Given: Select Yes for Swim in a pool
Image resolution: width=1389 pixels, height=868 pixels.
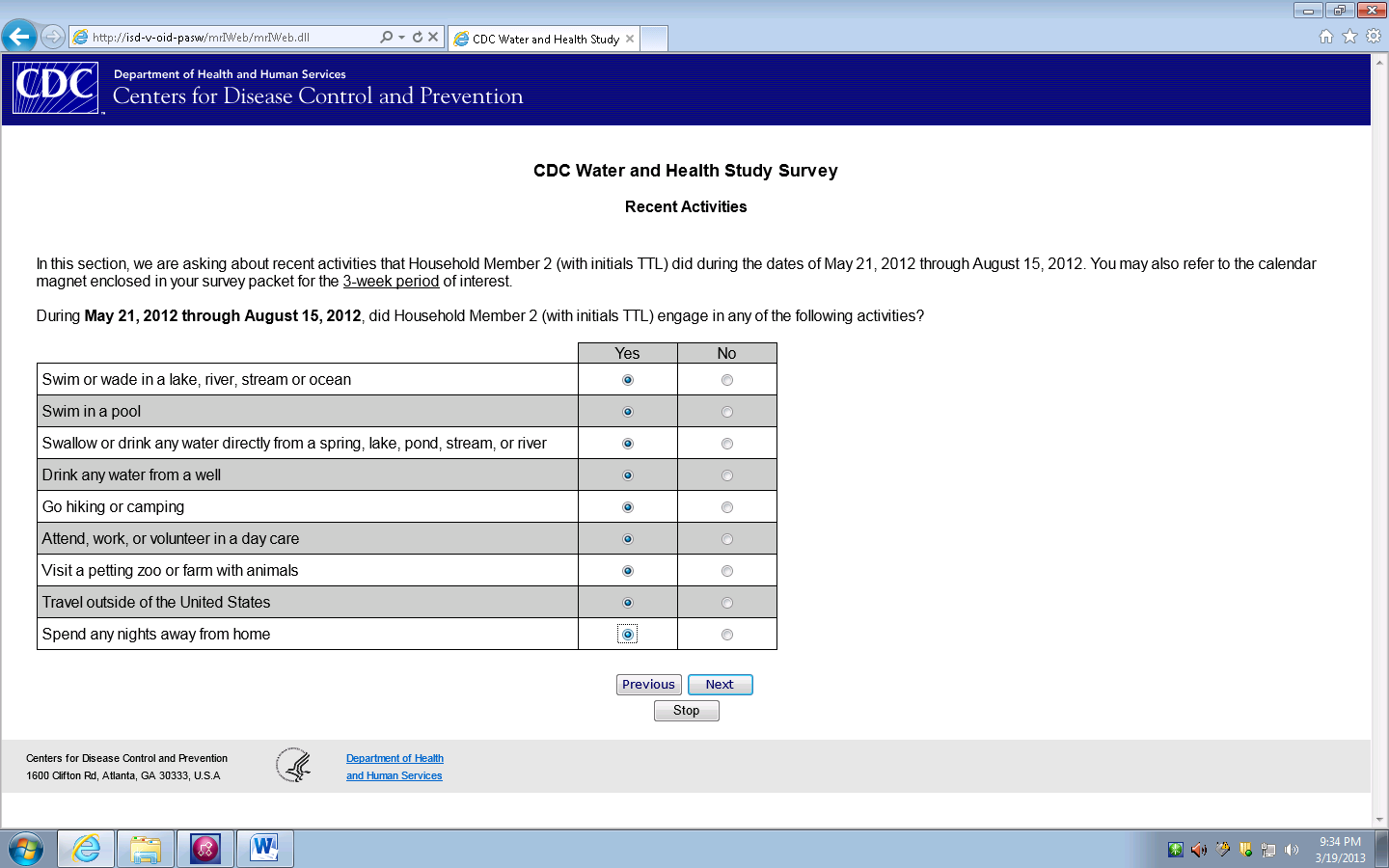Looking at the screenshot, I should [628, 412].
